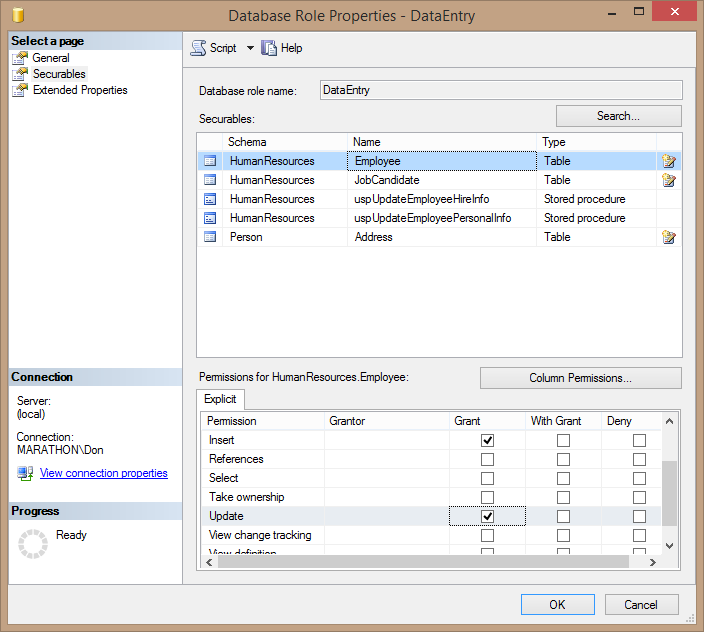Click the connection properties icon
Screen dimensions: 704x632
pos(26,473)
